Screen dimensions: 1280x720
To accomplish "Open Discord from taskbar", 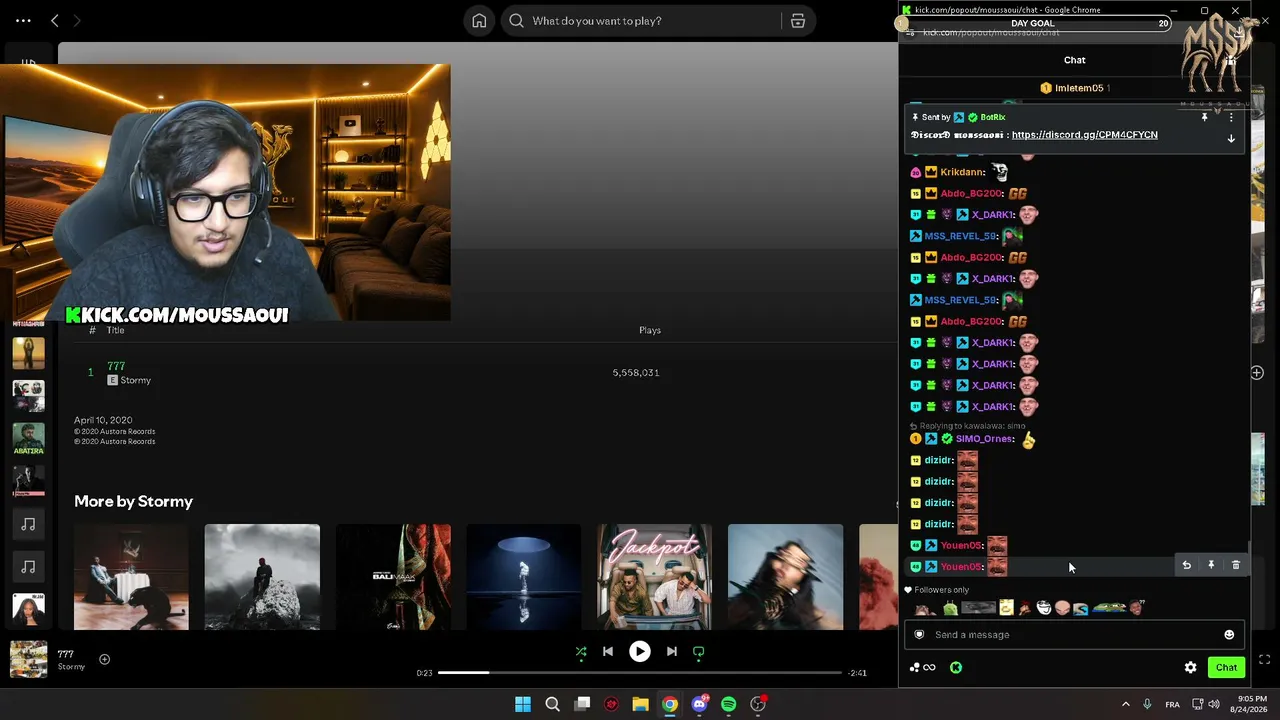I will tap(700, 705).
